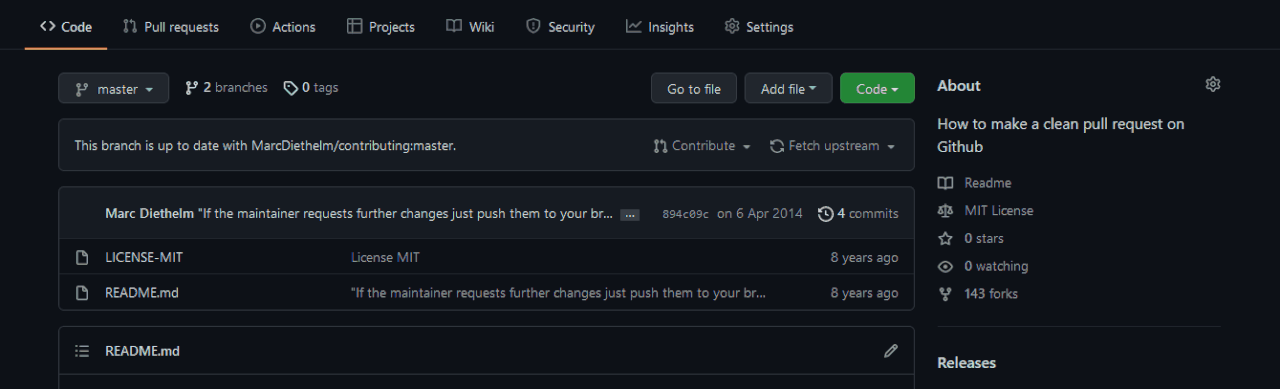Expand the Add file dropdown
The image size is (1280, 389).
[x=789, y=88]
